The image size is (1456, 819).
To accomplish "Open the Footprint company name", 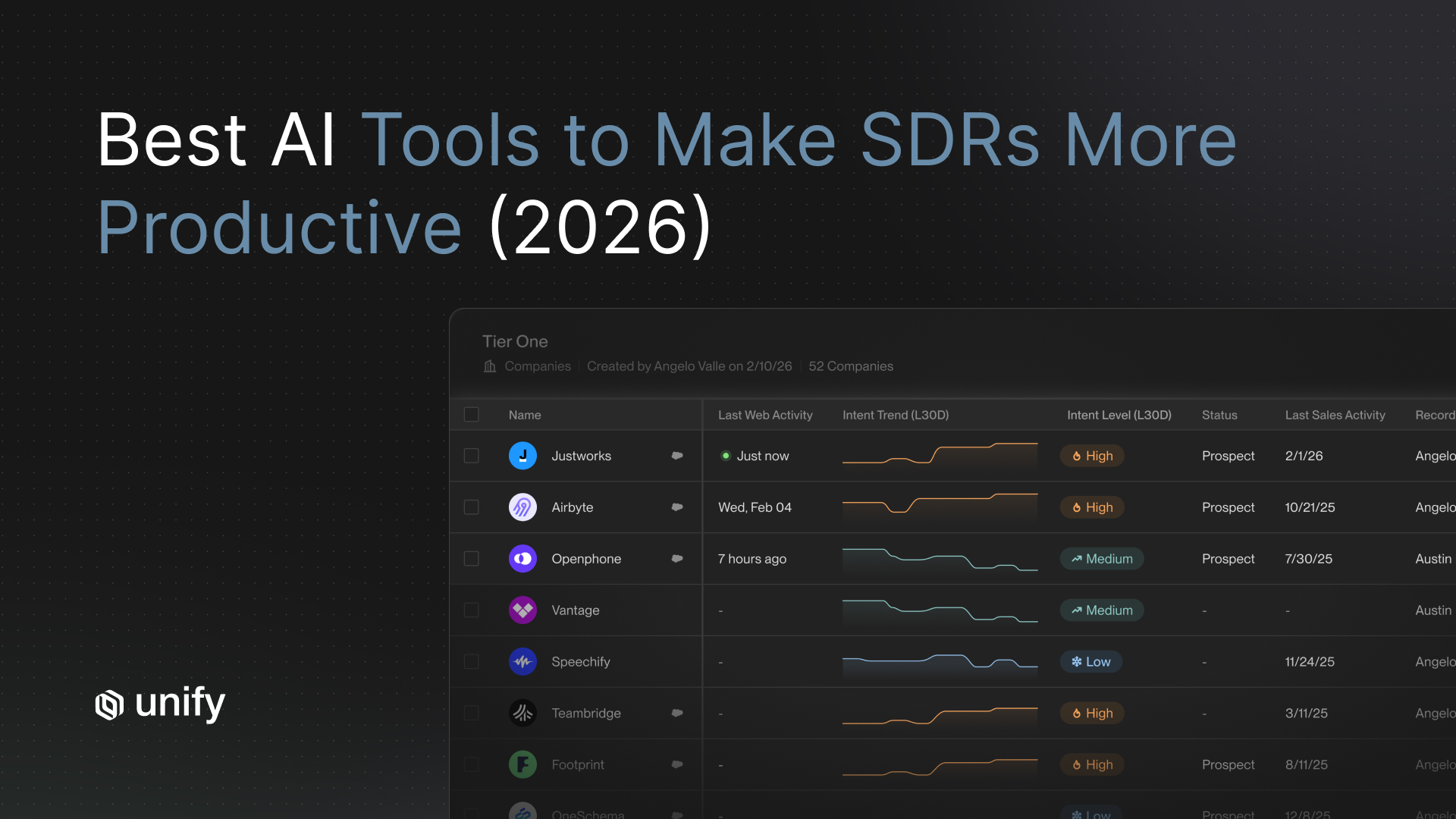I will [578, 765].
